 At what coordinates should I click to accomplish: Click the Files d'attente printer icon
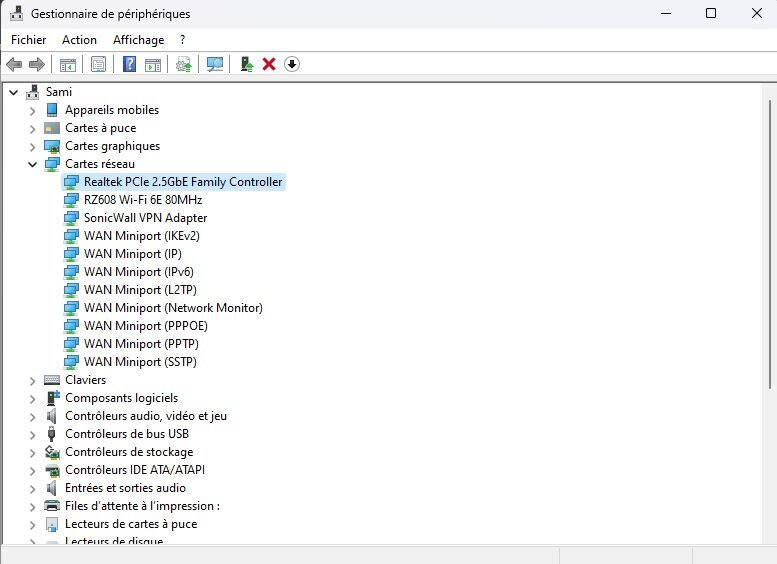[x=52, y=506]
